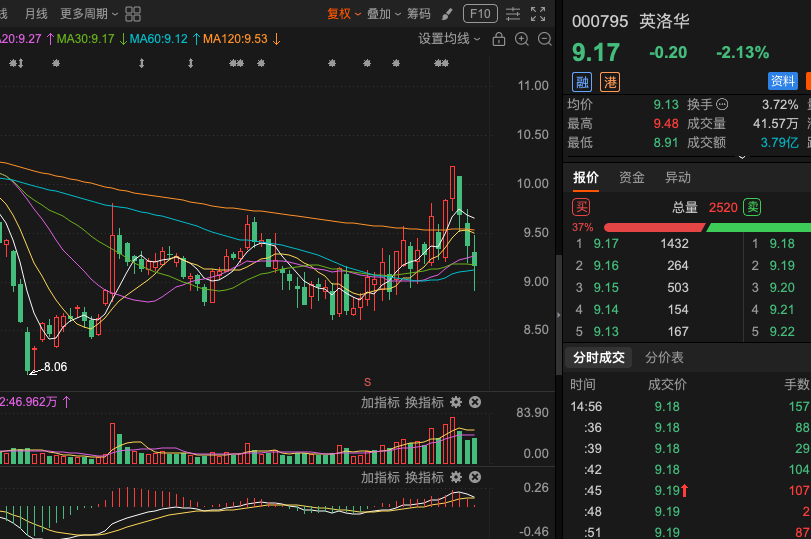811x539 pixels.
Task: Open the multi-chart grid layout
Action: pos(133,14)
